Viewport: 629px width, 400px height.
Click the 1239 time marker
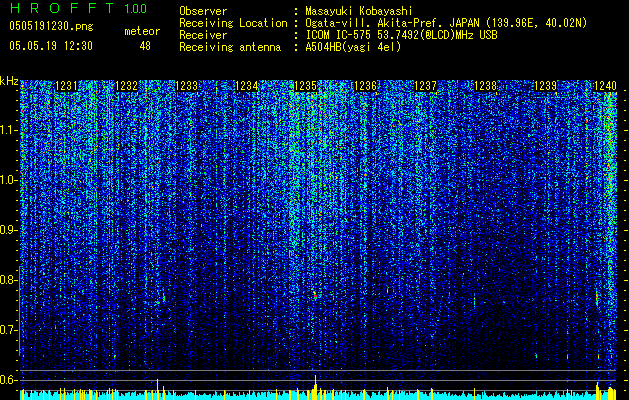(546, 86)
